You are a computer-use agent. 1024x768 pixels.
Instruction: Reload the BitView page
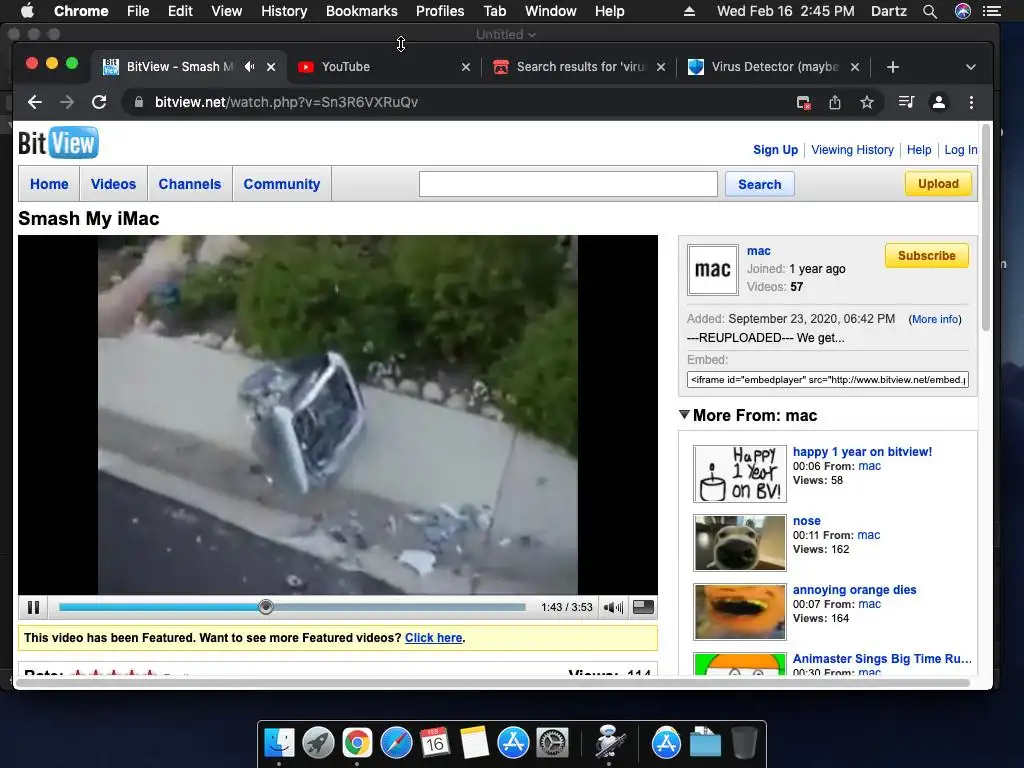coord(99,103)
